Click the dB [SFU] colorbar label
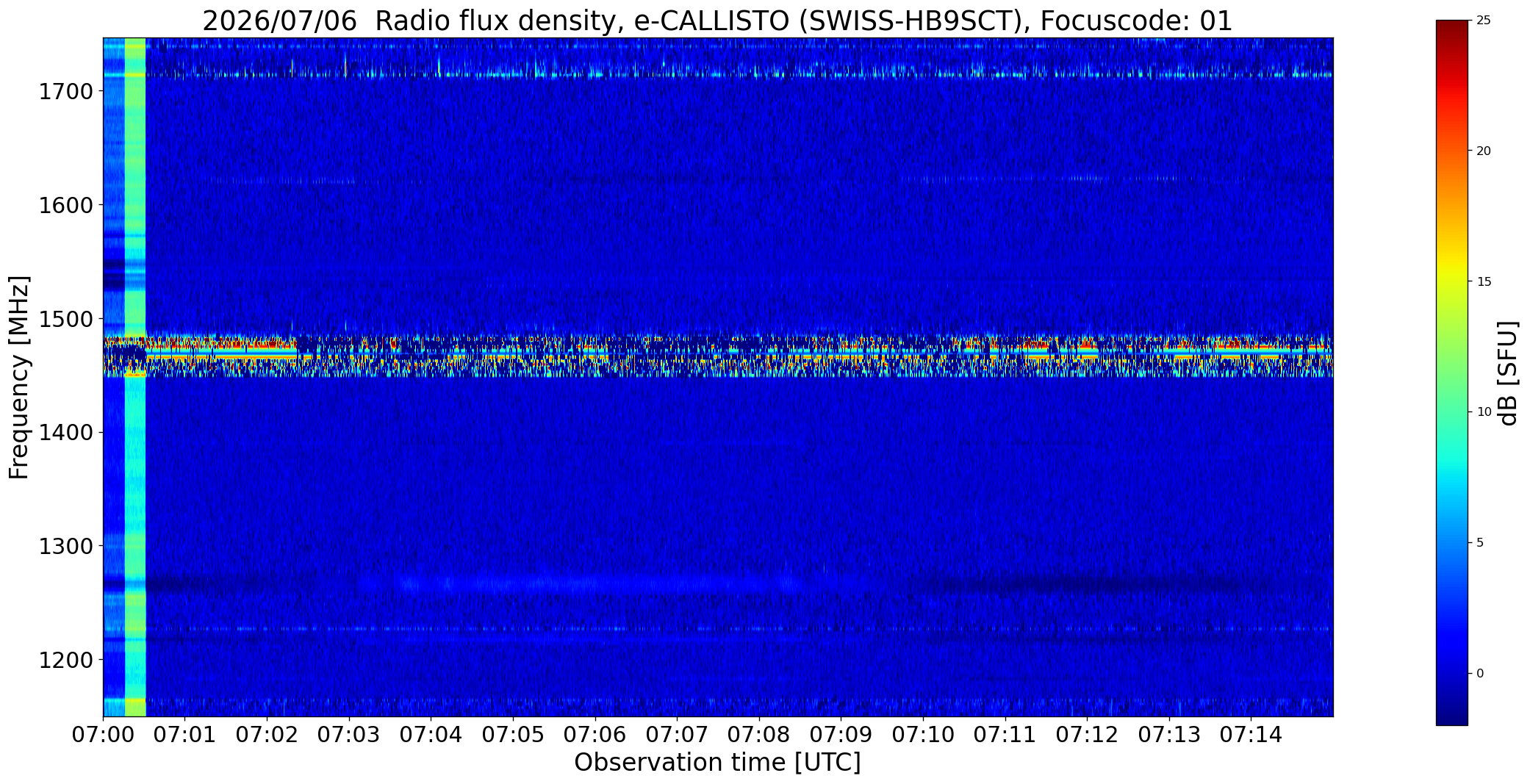This screenshot has height=784, width=1530. point(1508,373)
